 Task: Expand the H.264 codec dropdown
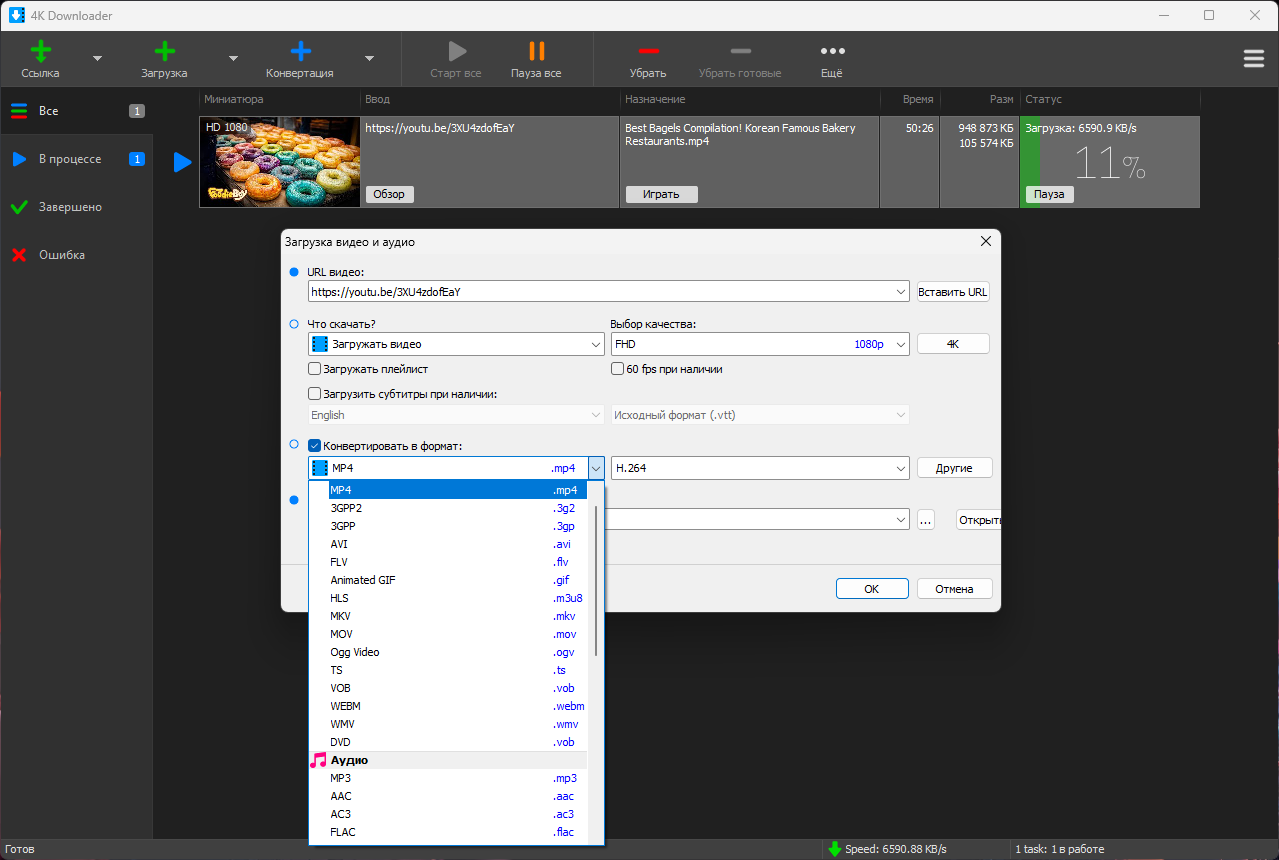tap(900, 468)
